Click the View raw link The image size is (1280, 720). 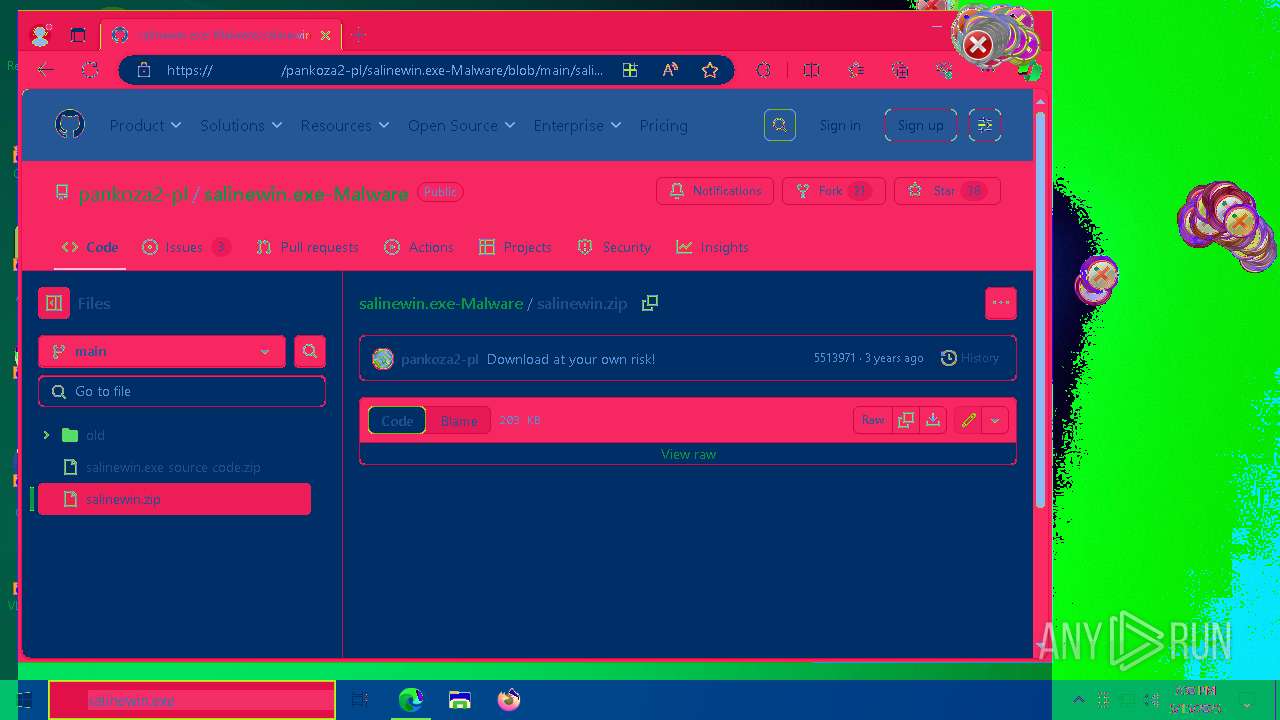(x=688, y=454)
